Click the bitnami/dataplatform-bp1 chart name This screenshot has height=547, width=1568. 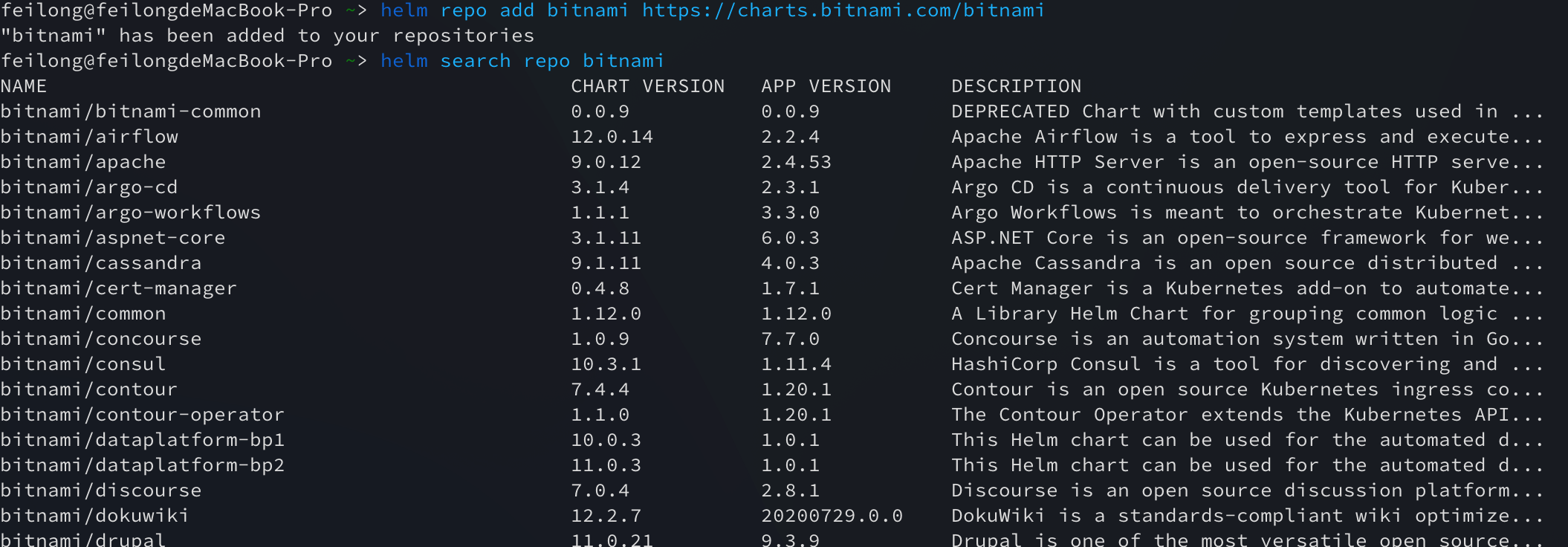[143, 440]
